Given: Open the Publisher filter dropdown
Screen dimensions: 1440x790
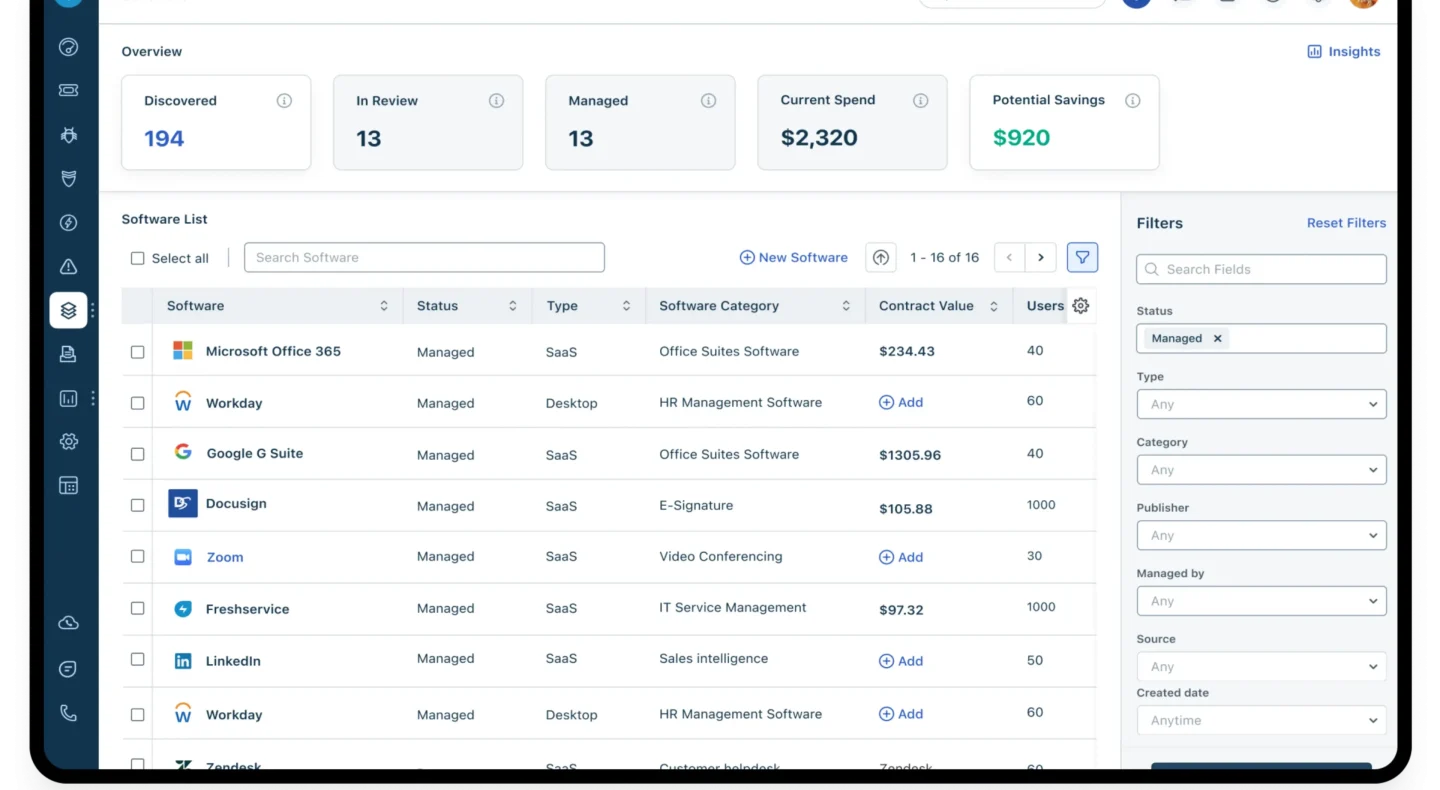Looking at the screenshot, I should click(1261, 536).
